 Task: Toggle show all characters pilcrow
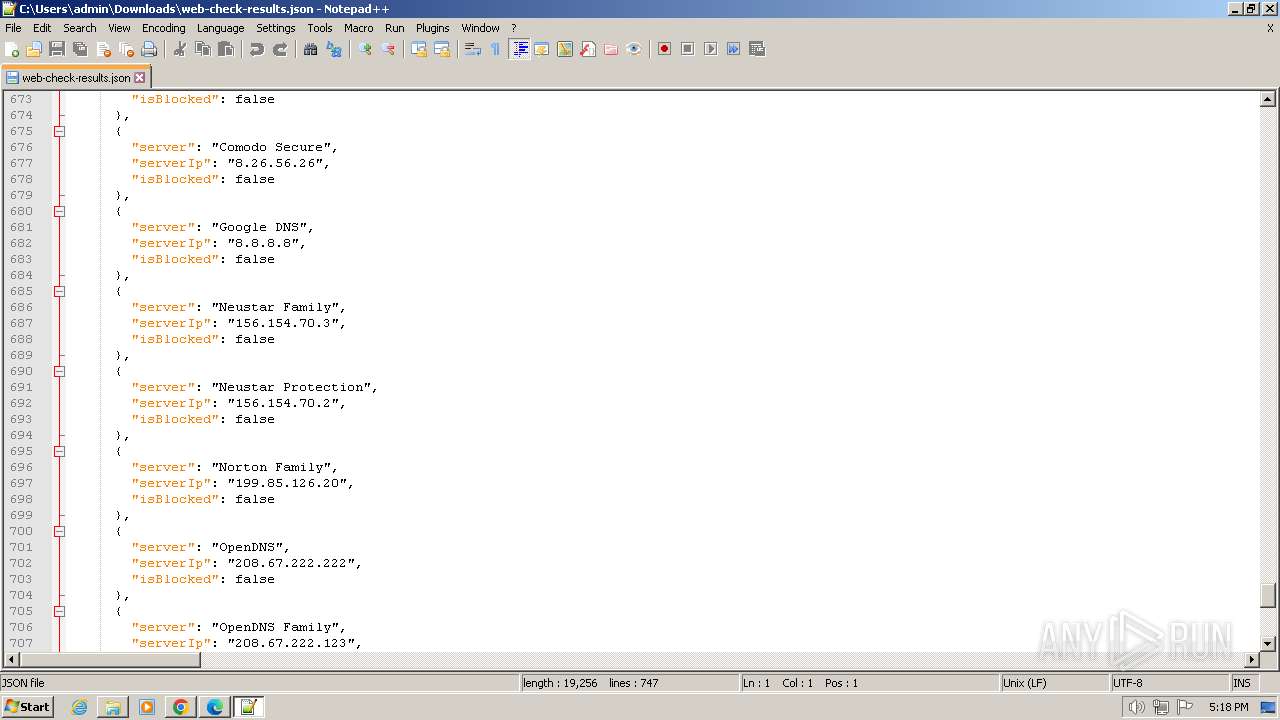pyautogui.click(x=496, y=49)
